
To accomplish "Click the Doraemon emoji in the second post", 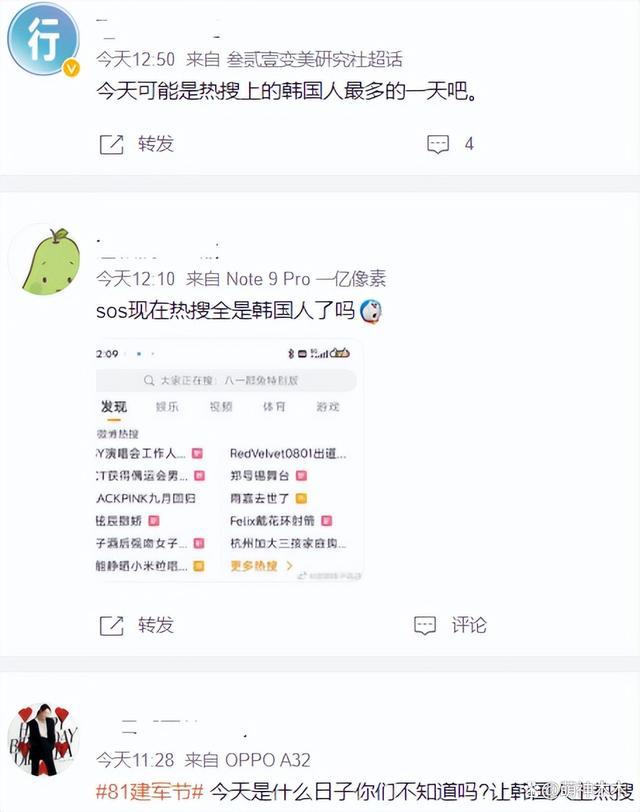I will pyautogui.click(x=370, y=311).
